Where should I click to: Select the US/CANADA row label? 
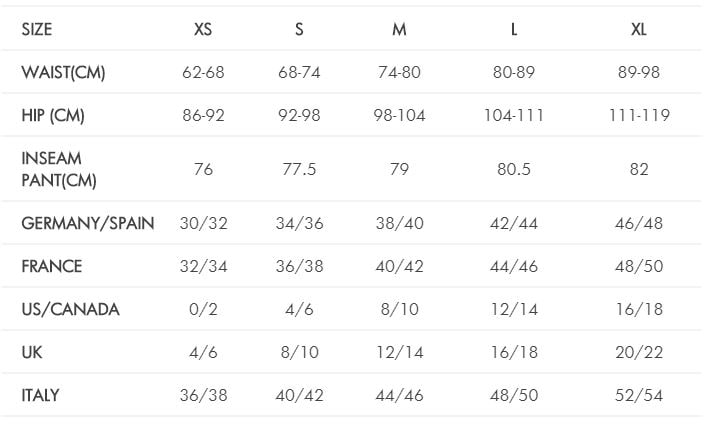(x=71, y=309)
